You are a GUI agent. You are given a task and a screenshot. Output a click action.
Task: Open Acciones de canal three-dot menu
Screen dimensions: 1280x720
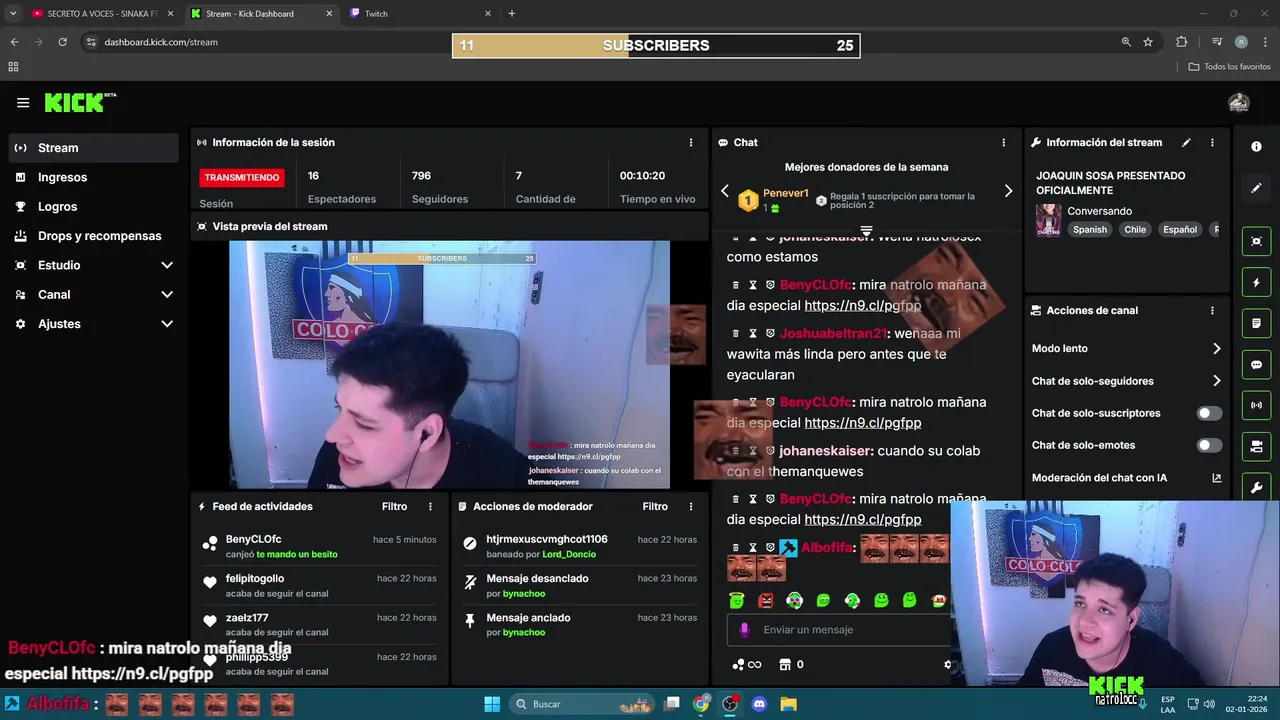[x=1212, y=310]
